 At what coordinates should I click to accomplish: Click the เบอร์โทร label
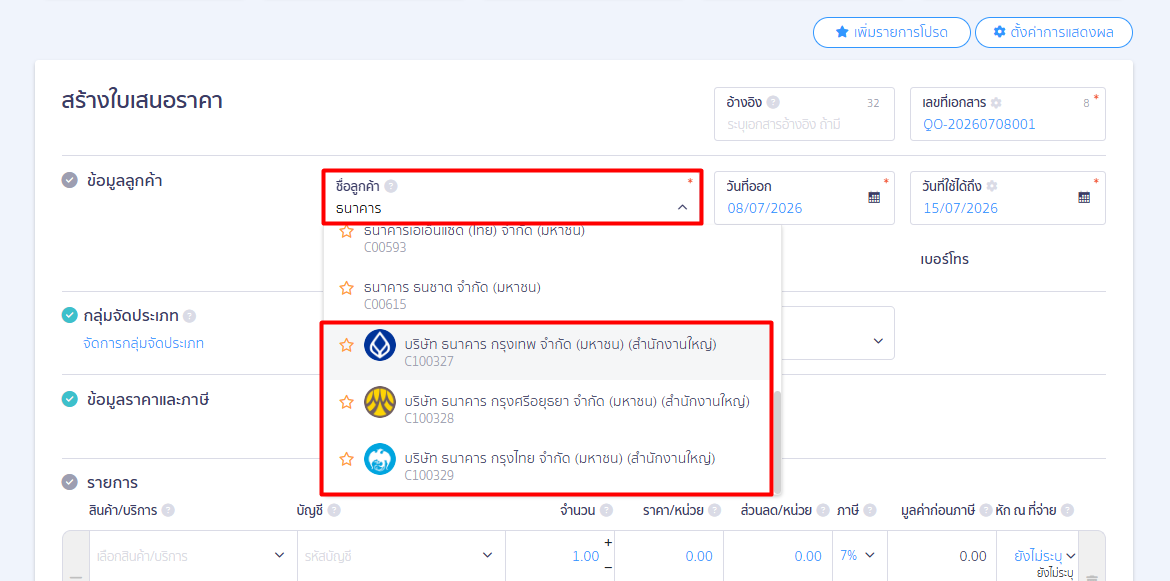[x=944, y=260]
